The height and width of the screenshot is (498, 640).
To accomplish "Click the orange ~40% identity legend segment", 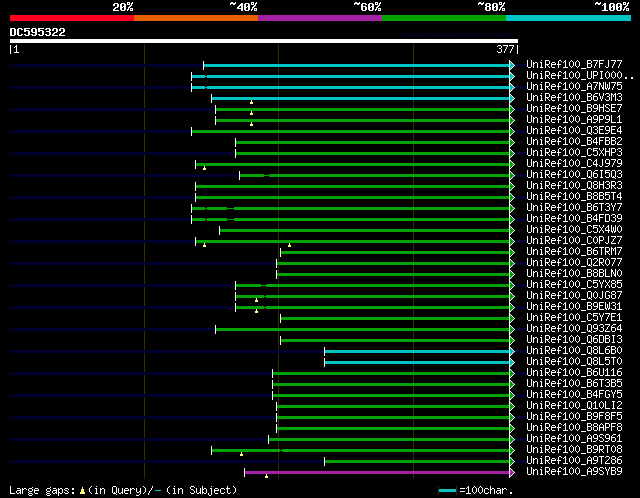I will pos(196,18).
